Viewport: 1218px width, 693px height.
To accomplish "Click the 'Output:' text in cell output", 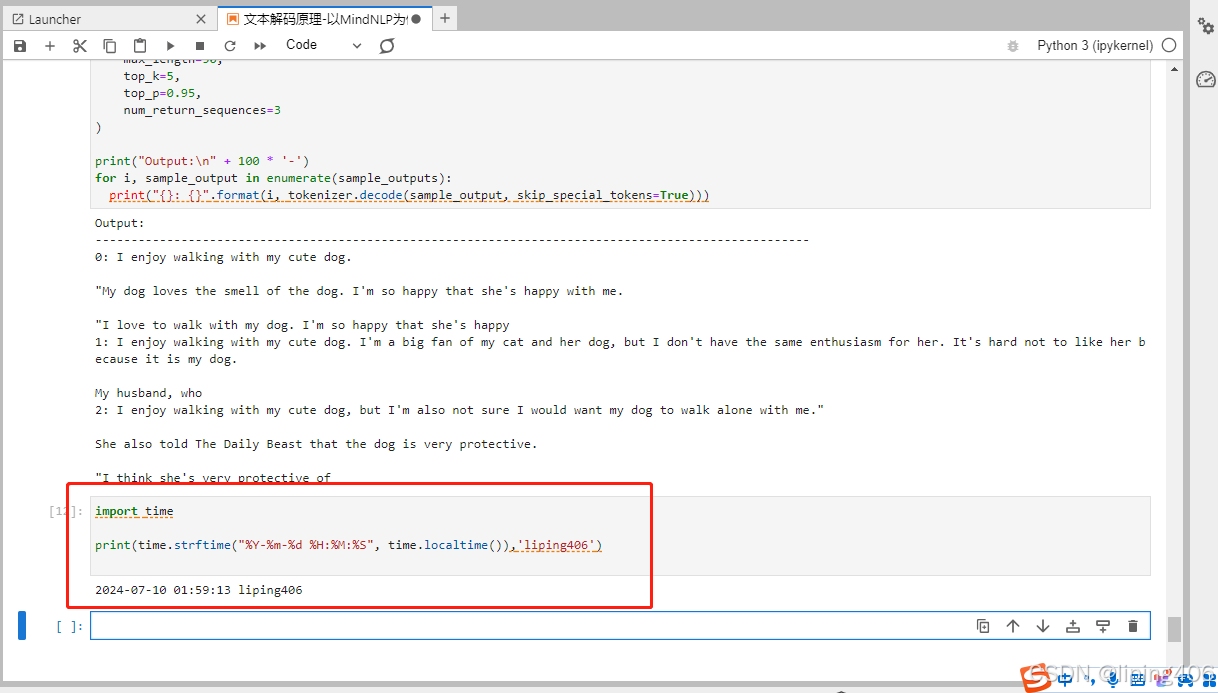I will [x=120, y=223].
